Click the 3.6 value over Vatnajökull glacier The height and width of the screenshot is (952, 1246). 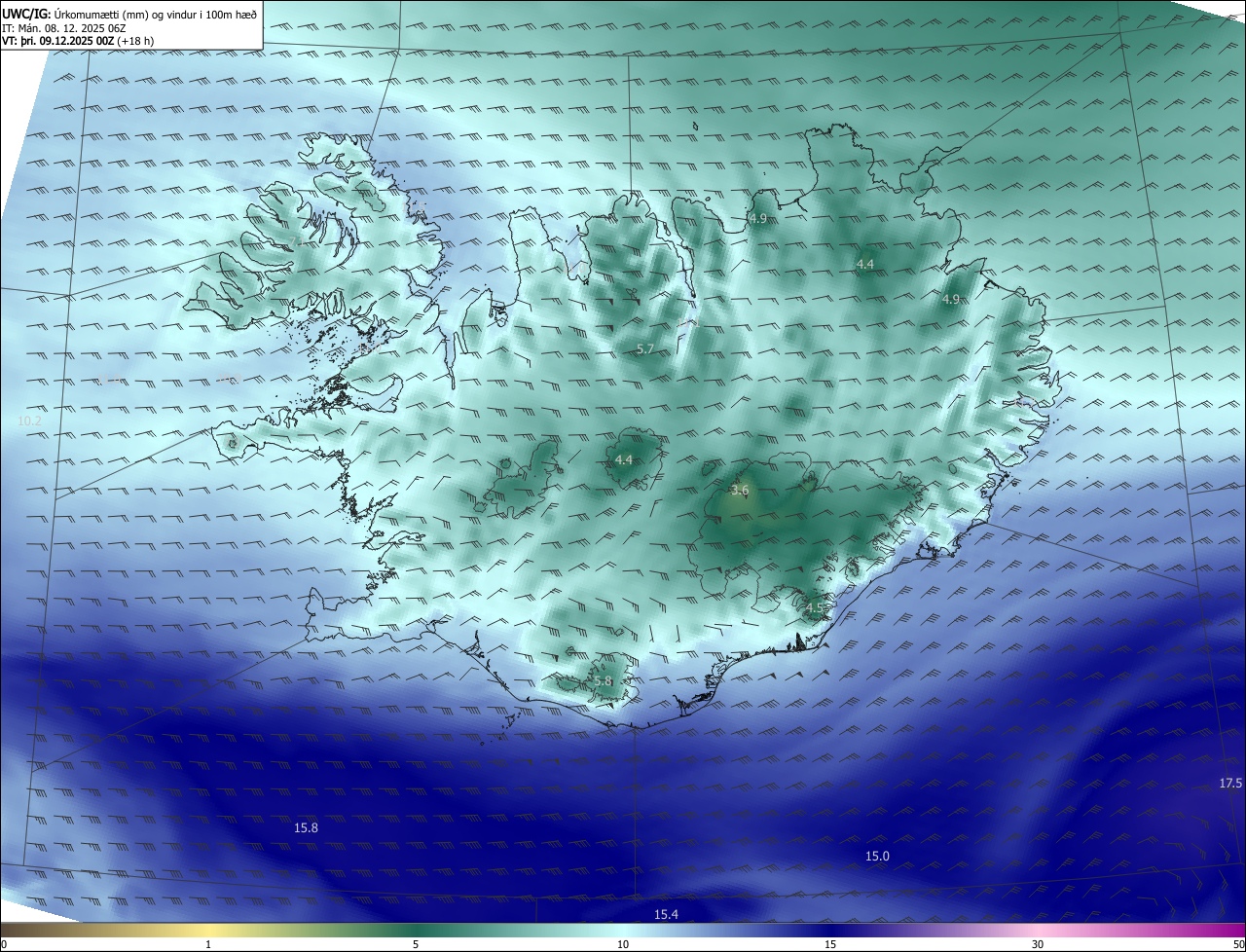740,491
